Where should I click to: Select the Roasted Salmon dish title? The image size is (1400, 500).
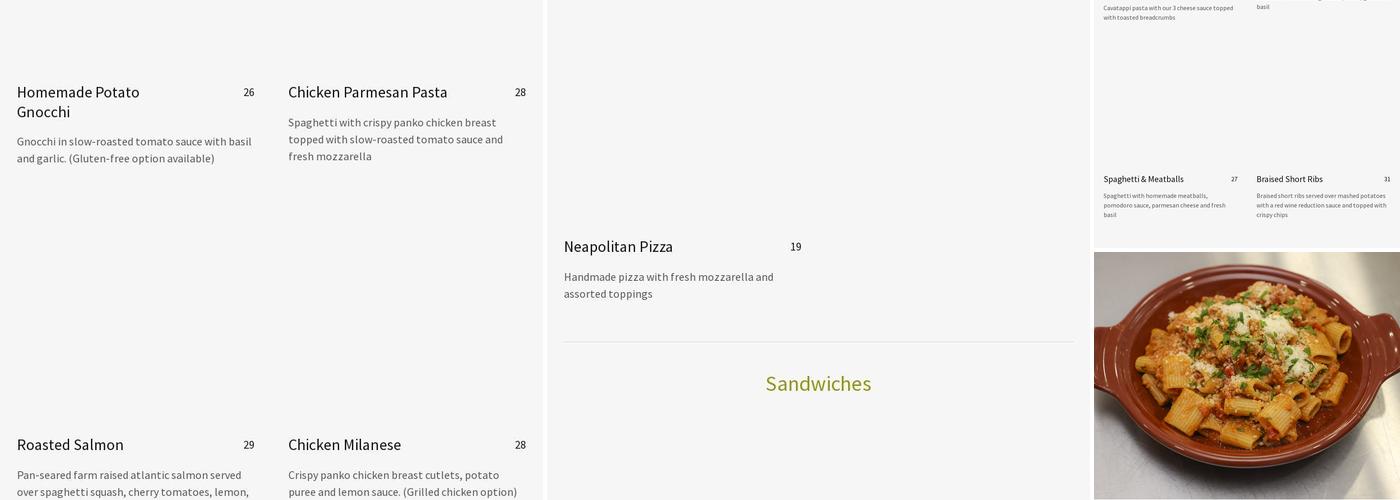(70, 445)
